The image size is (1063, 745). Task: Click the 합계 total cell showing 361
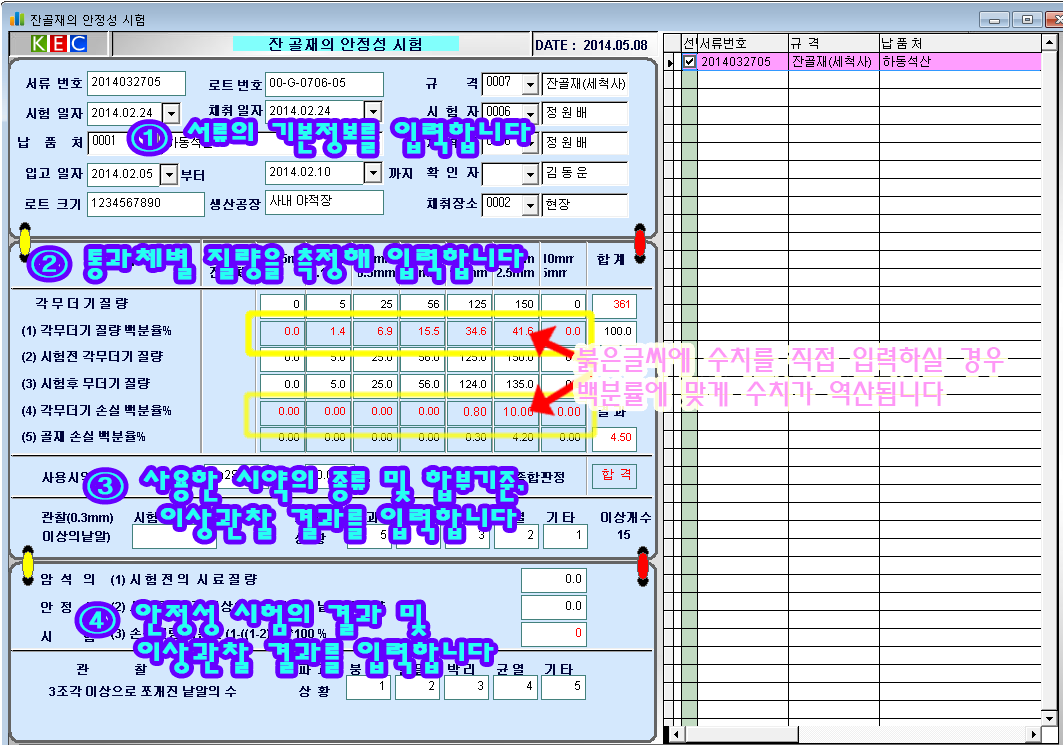[614, 305]
